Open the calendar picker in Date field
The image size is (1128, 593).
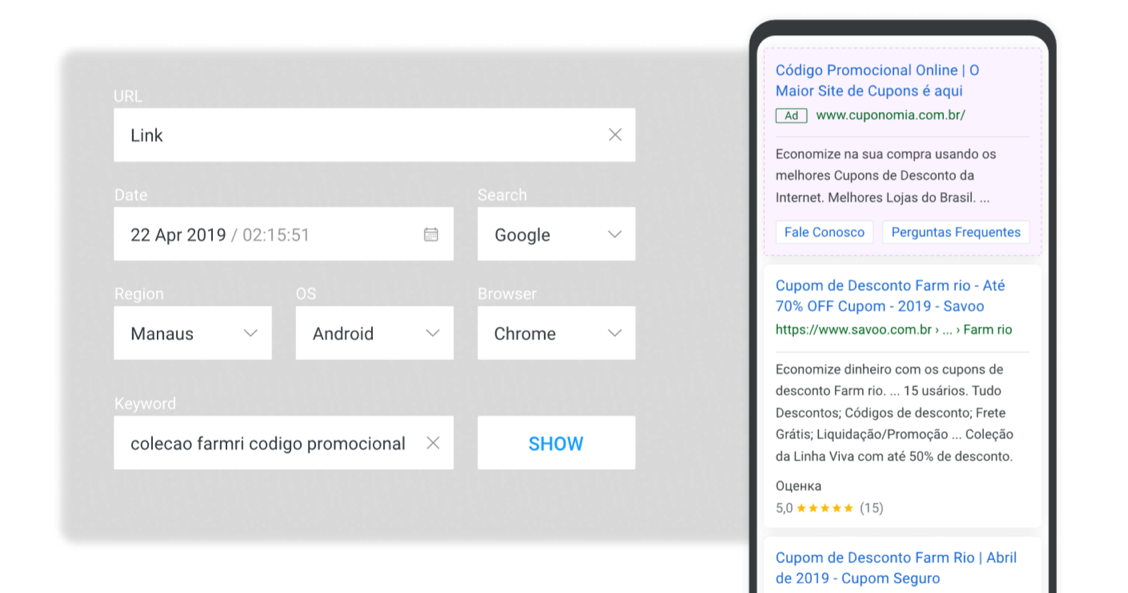point(431,234)
